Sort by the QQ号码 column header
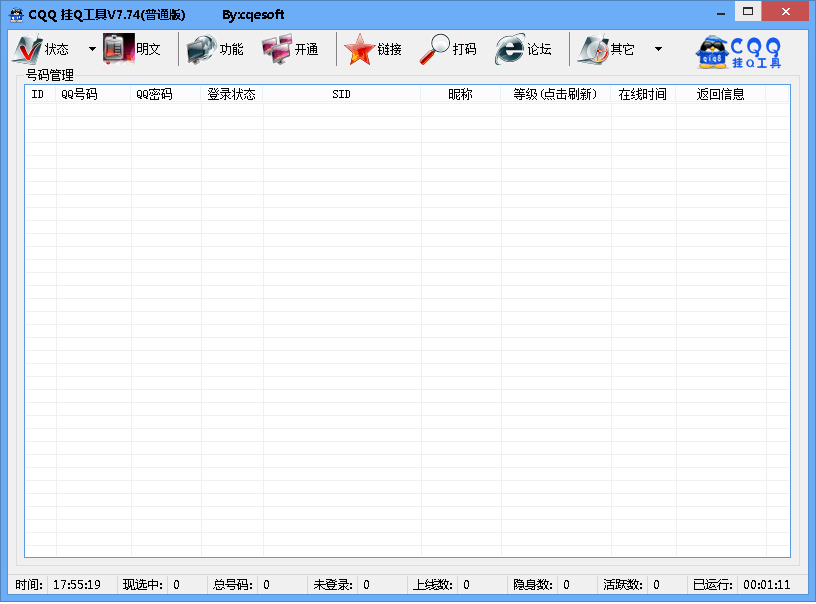Screen dimensions: 816x604 point(94,94)
